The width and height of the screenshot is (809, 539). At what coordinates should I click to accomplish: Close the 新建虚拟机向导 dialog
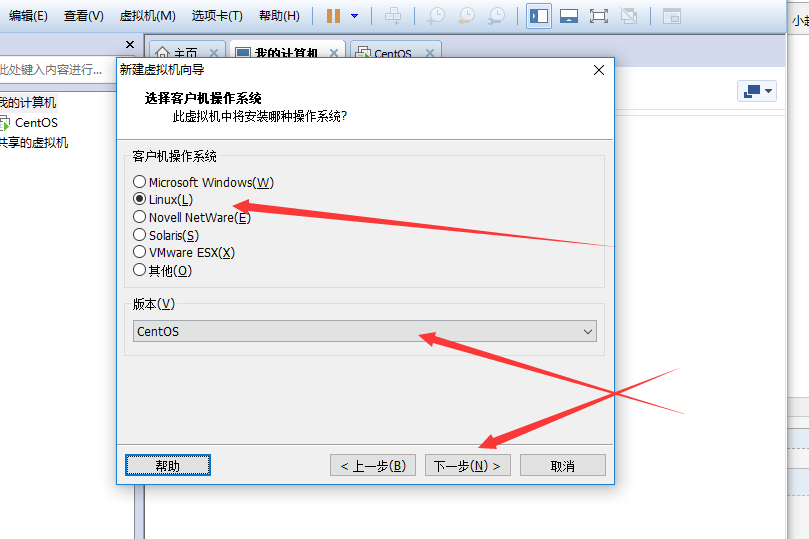[x=598, y=70]
